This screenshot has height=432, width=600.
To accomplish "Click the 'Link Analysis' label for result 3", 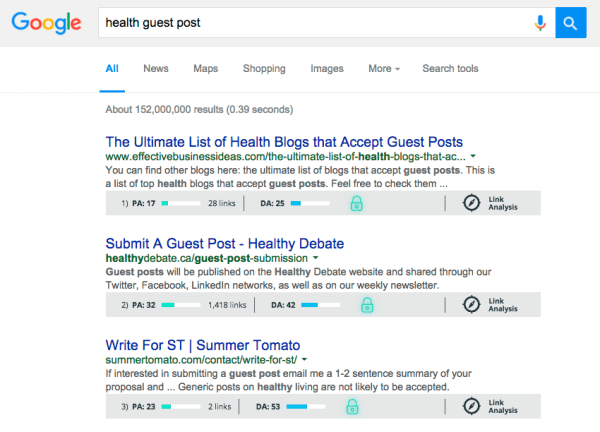I will 503,406.
